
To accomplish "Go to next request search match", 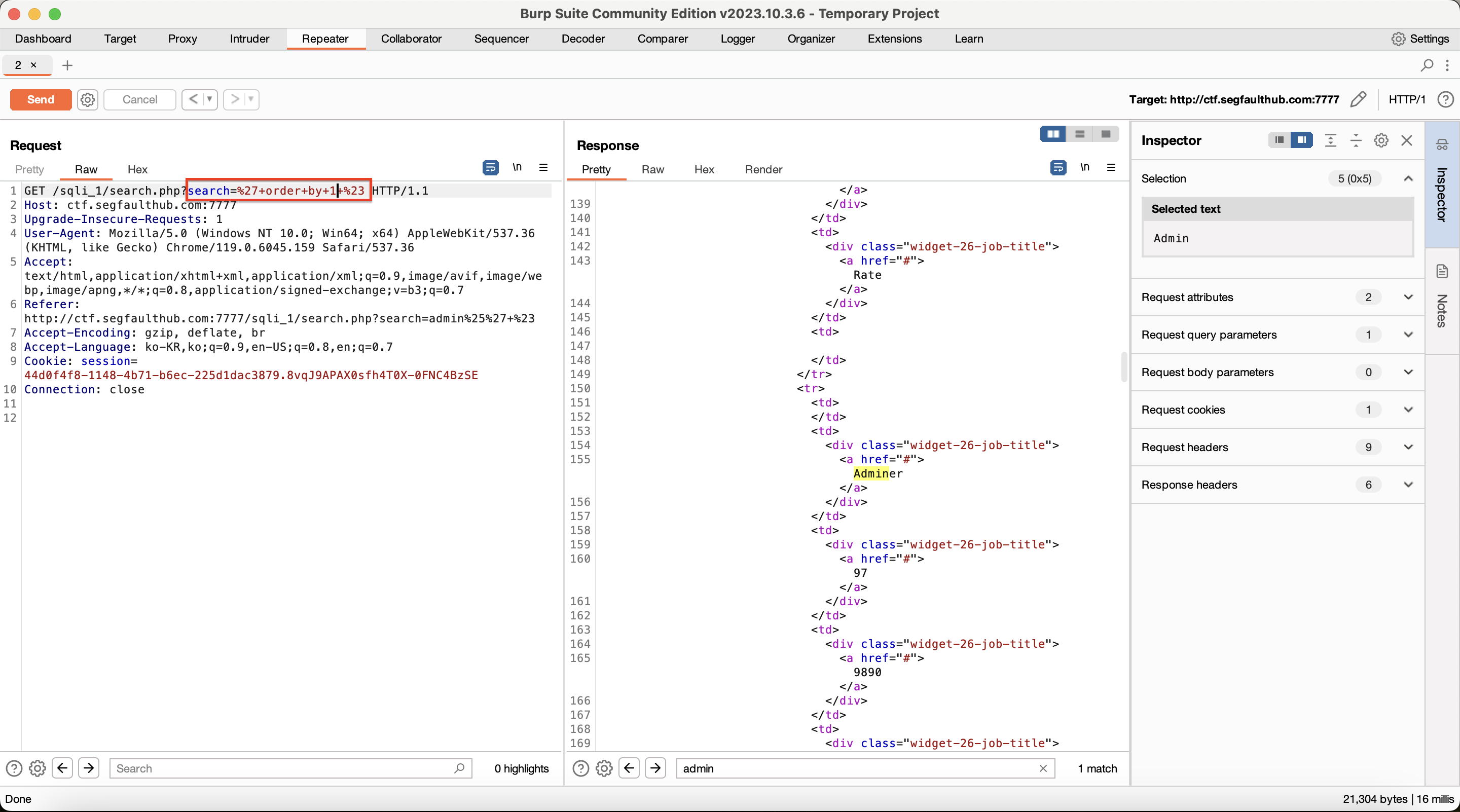I will pyautogui.click(x=88, y=768).
